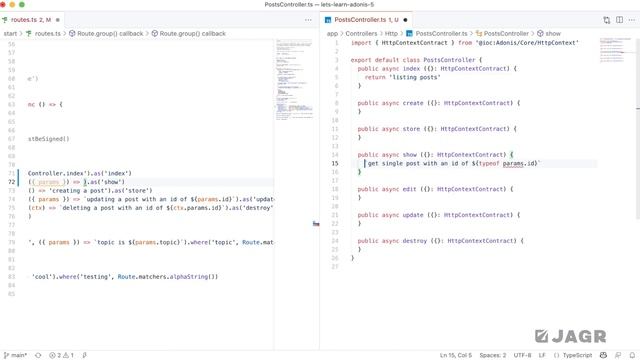Click line number 15 in PostsController gutter
The height and width of the screenshot is (360, 640).
335,163
